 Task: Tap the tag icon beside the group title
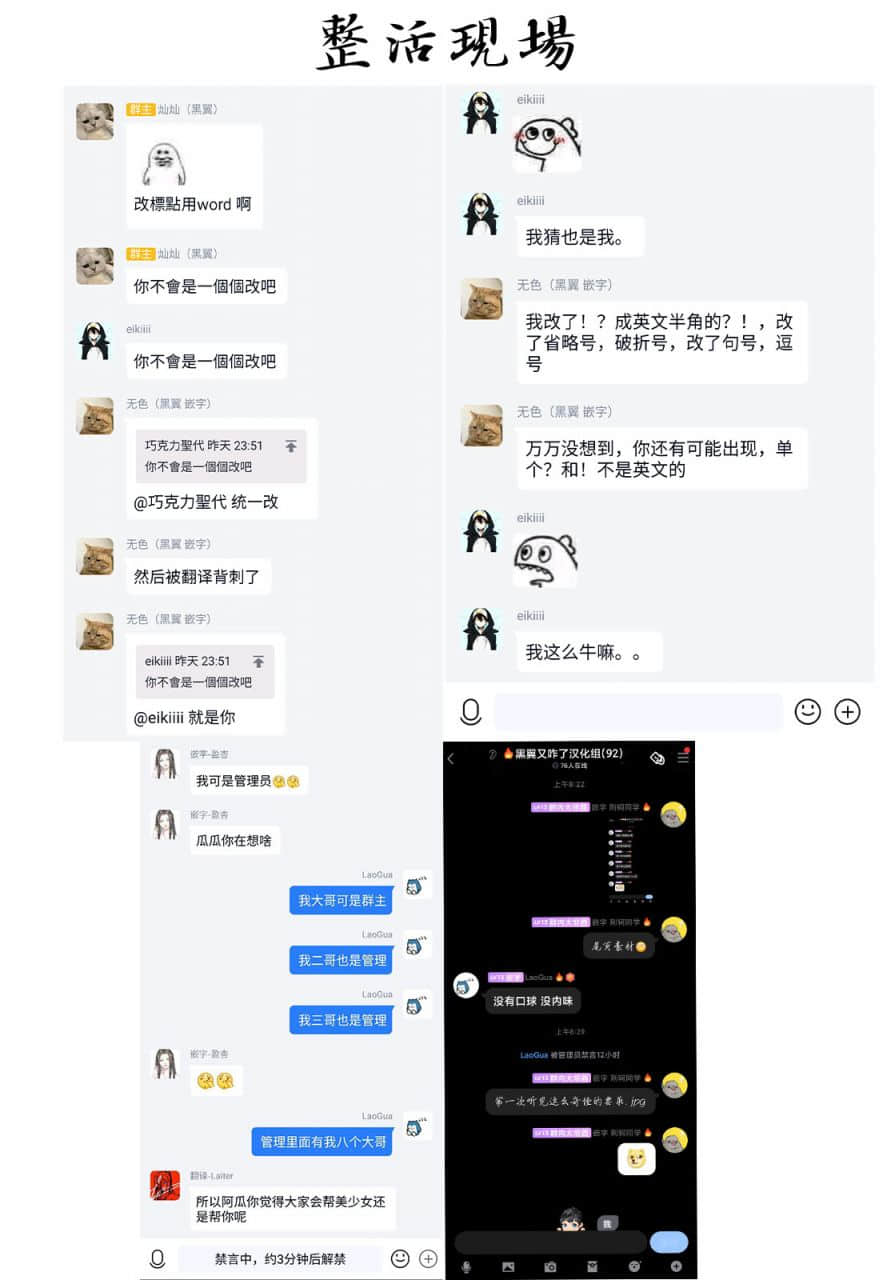tap(657, 758)
